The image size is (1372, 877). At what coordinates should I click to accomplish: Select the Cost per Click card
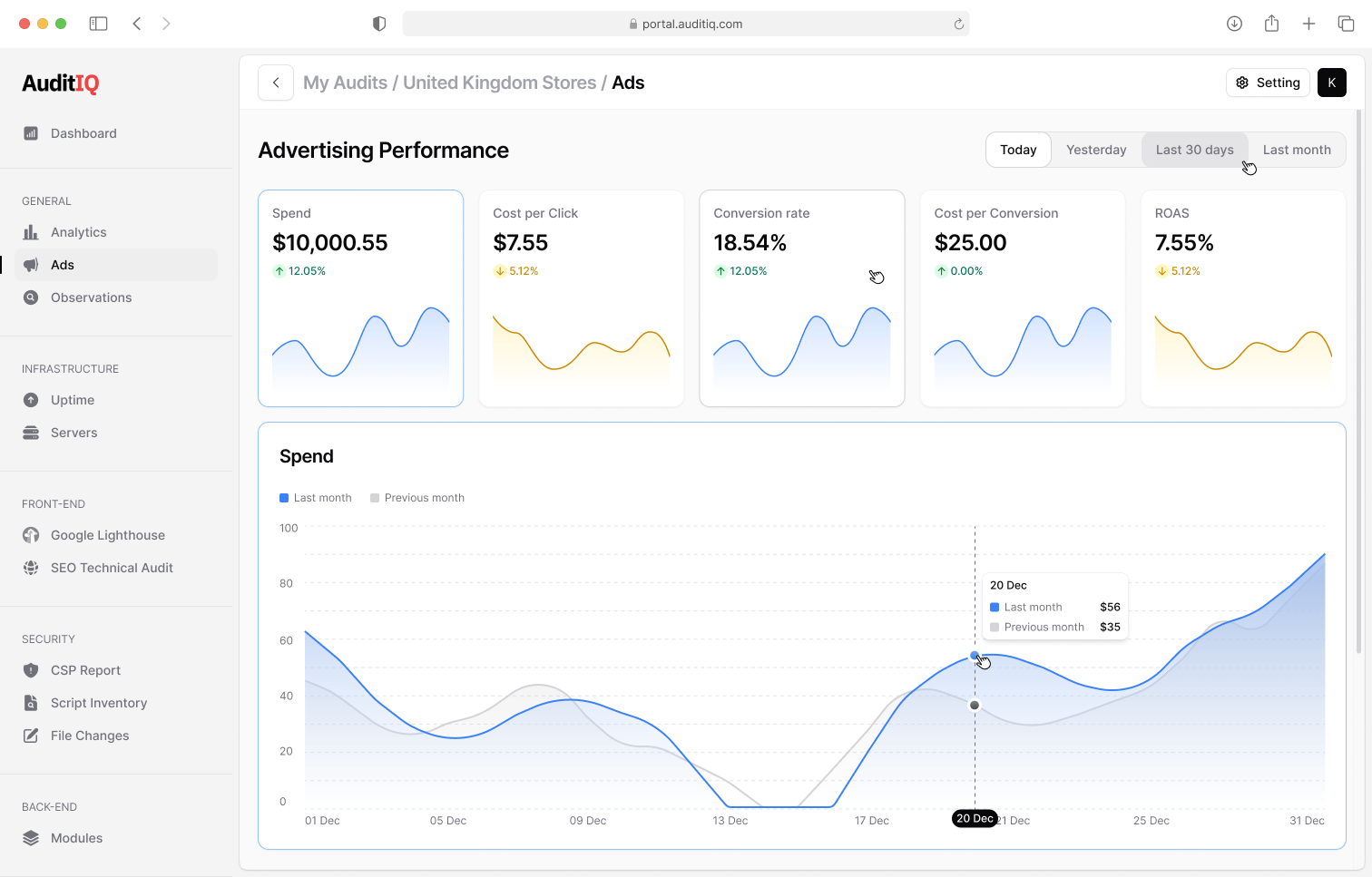pos(582,298)
